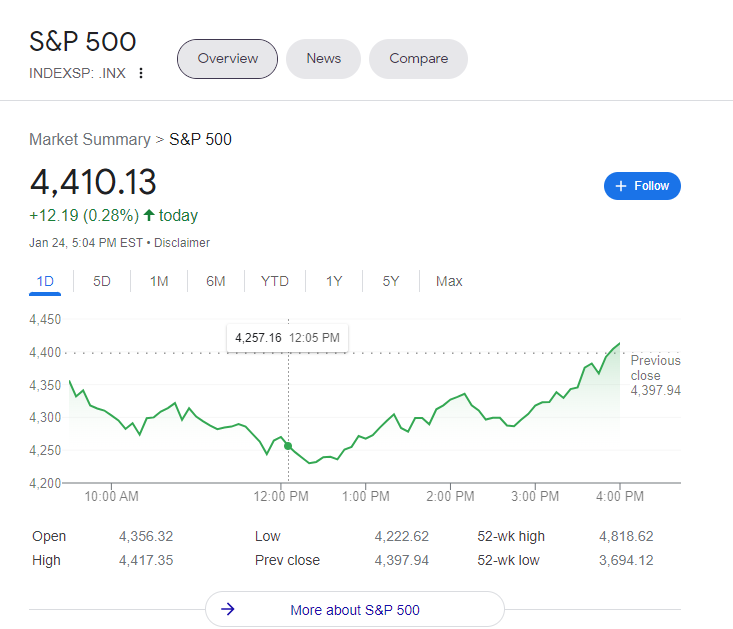Image resolution: width=733 pixels, height=629 pixels.
Task: Click the plus icon on Follow button
Action: 621,186
